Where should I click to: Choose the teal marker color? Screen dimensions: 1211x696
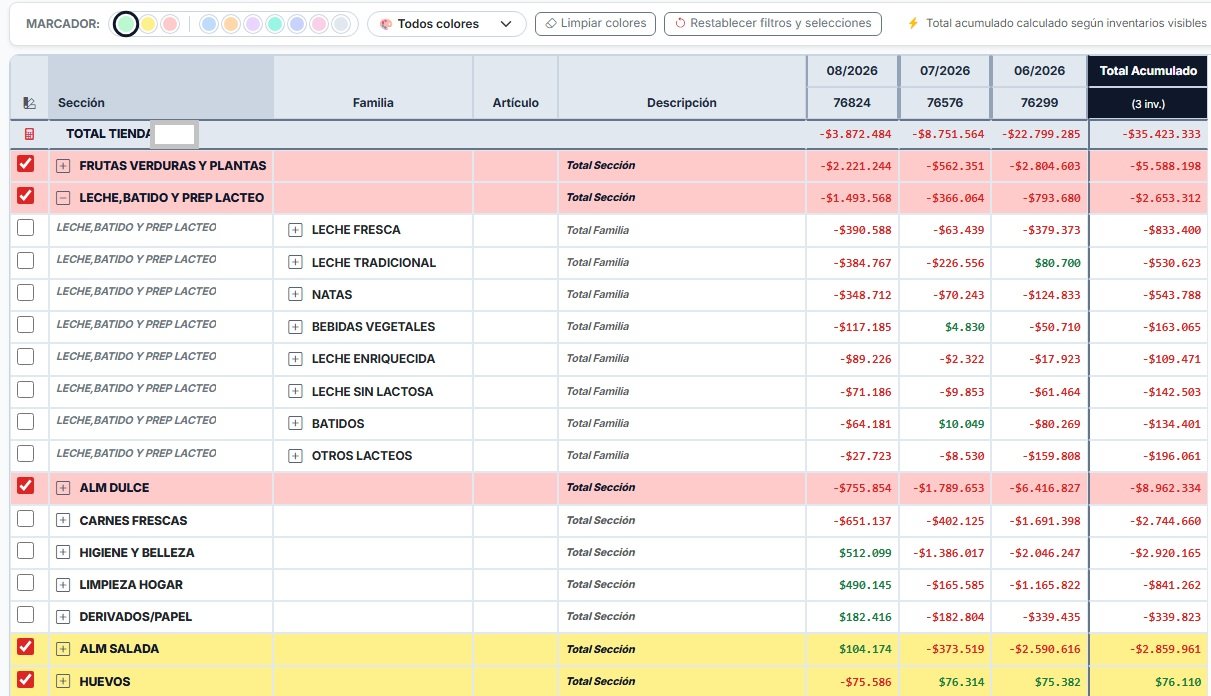click(x=274, y=23)
